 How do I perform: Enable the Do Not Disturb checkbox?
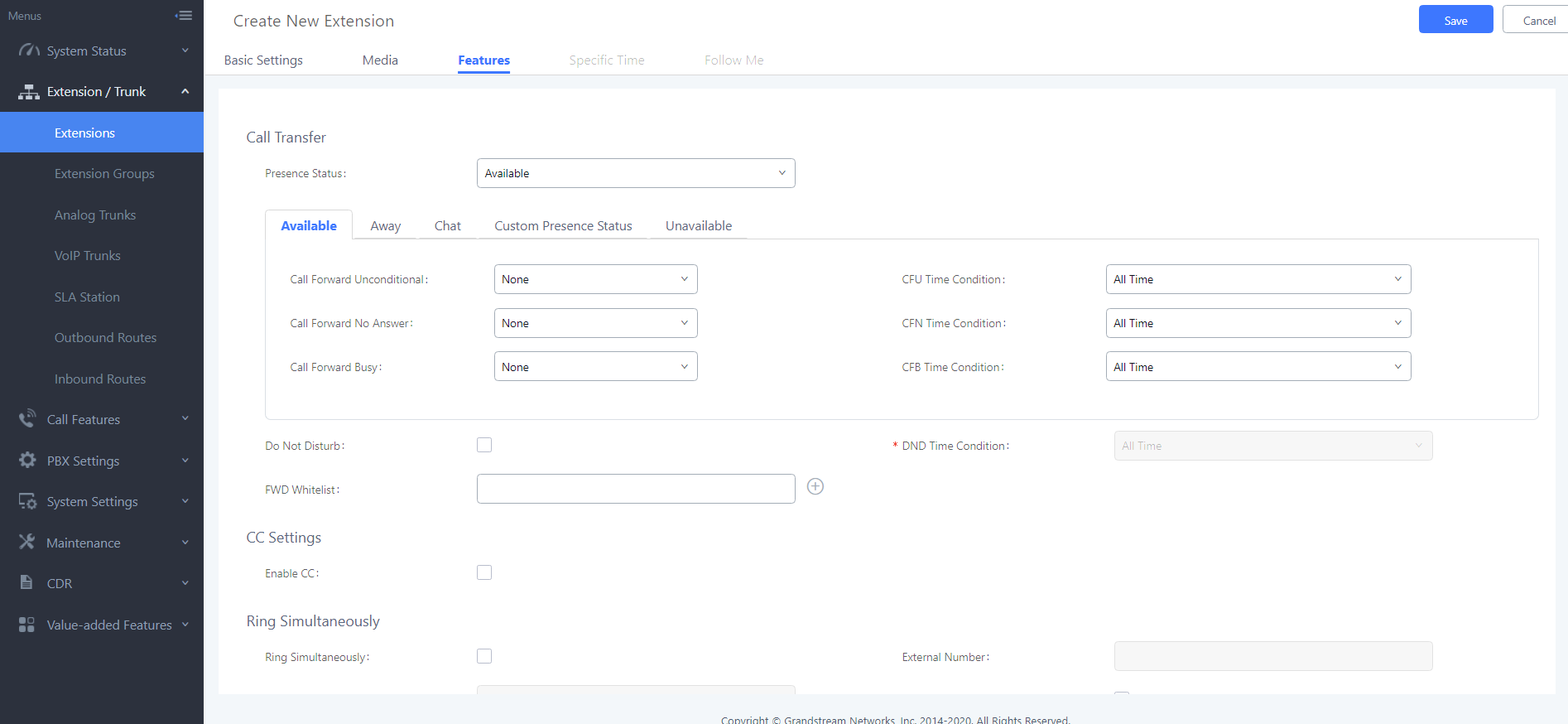(484, 445)
